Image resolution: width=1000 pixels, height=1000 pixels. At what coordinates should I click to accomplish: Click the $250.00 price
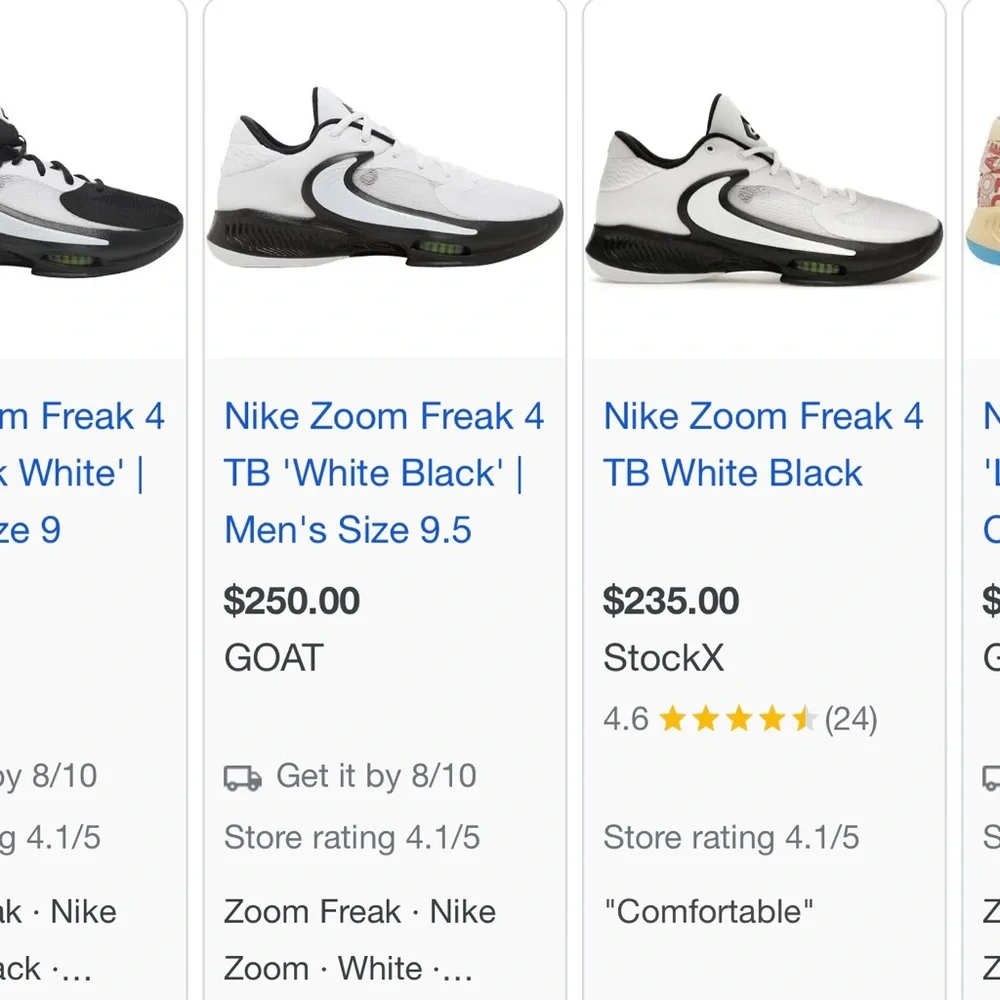click(x=291, y=601)
